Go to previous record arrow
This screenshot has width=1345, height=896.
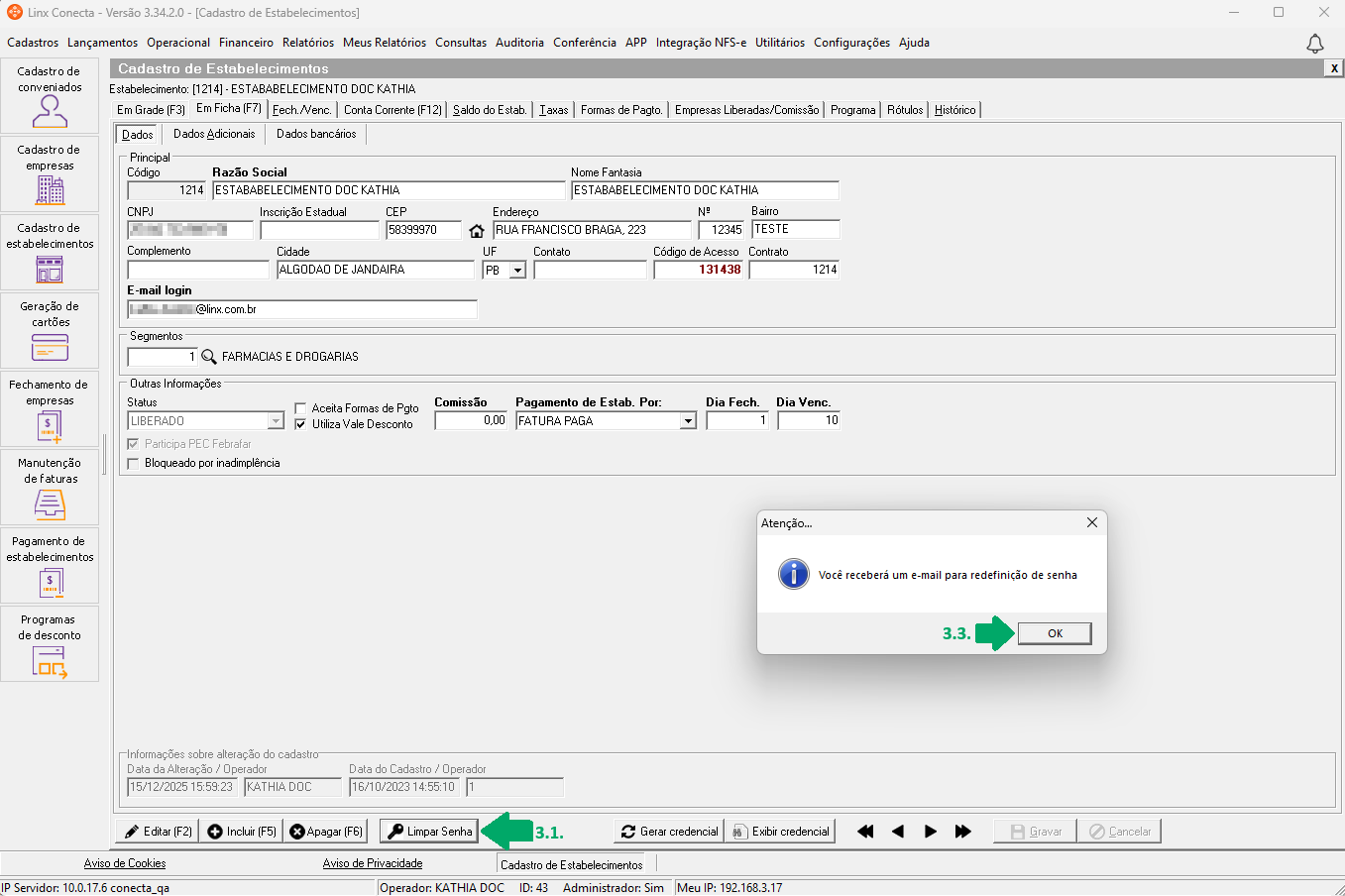[x=898, y=832]
